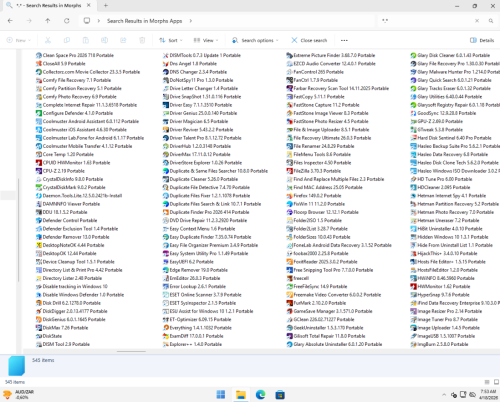Select the CPU-Z 2.19 Portable icon
This screenshot has height=402, width=500.
(x=39, y=171)
